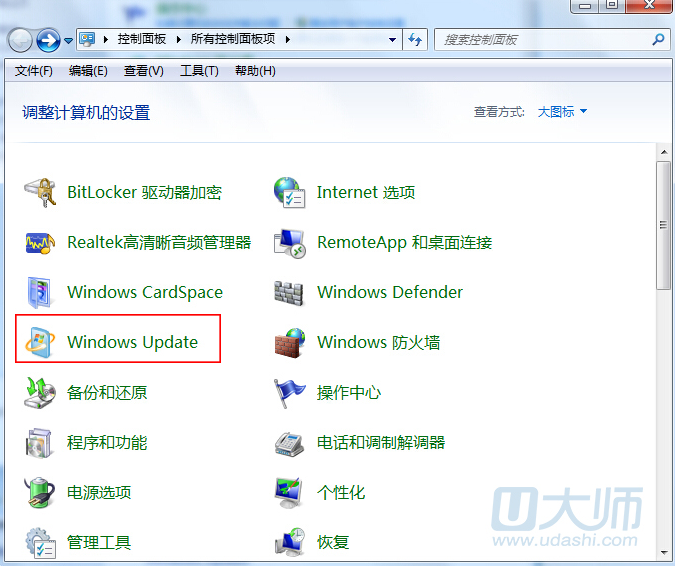Open Backup and Restore icon

point(39,392)
